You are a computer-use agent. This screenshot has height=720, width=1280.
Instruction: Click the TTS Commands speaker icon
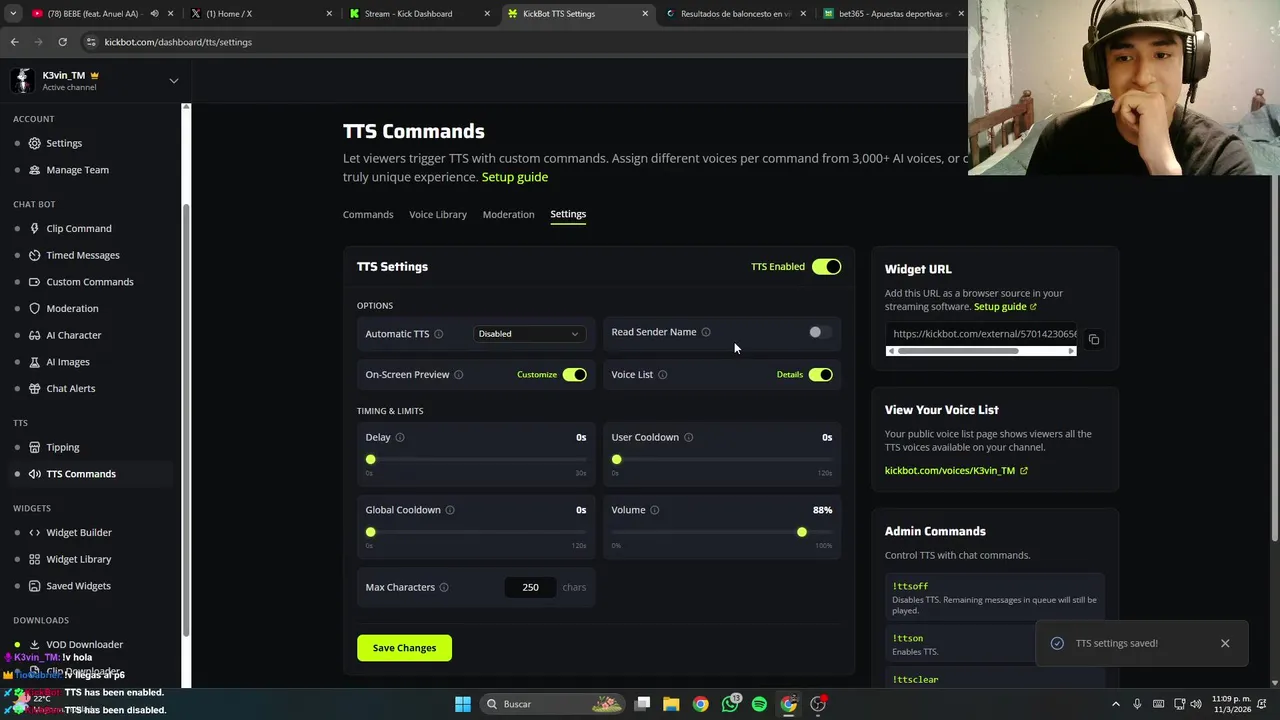34,474
